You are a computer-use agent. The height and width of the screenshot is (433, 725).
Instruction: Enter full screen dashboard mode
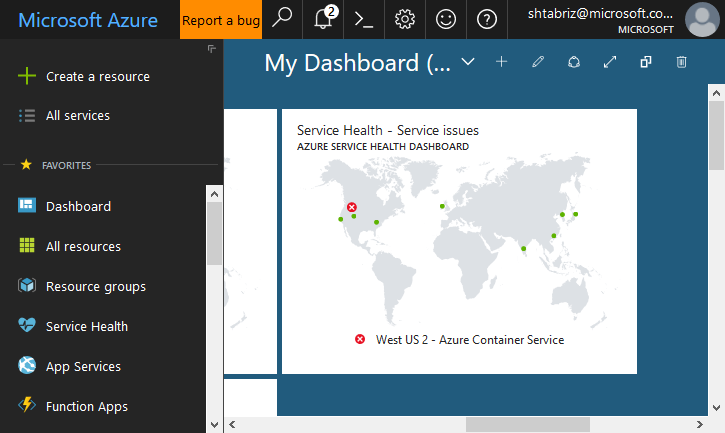coord(610,62)
